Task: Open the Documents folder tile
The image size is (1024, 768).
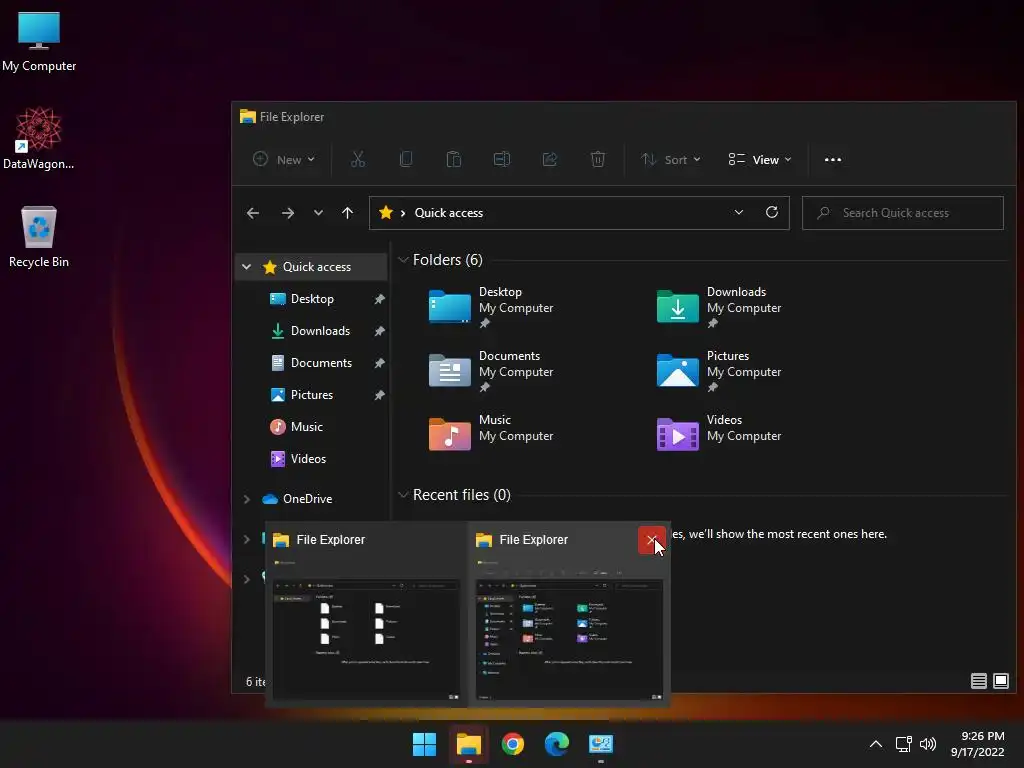Action: coord(491,371)
